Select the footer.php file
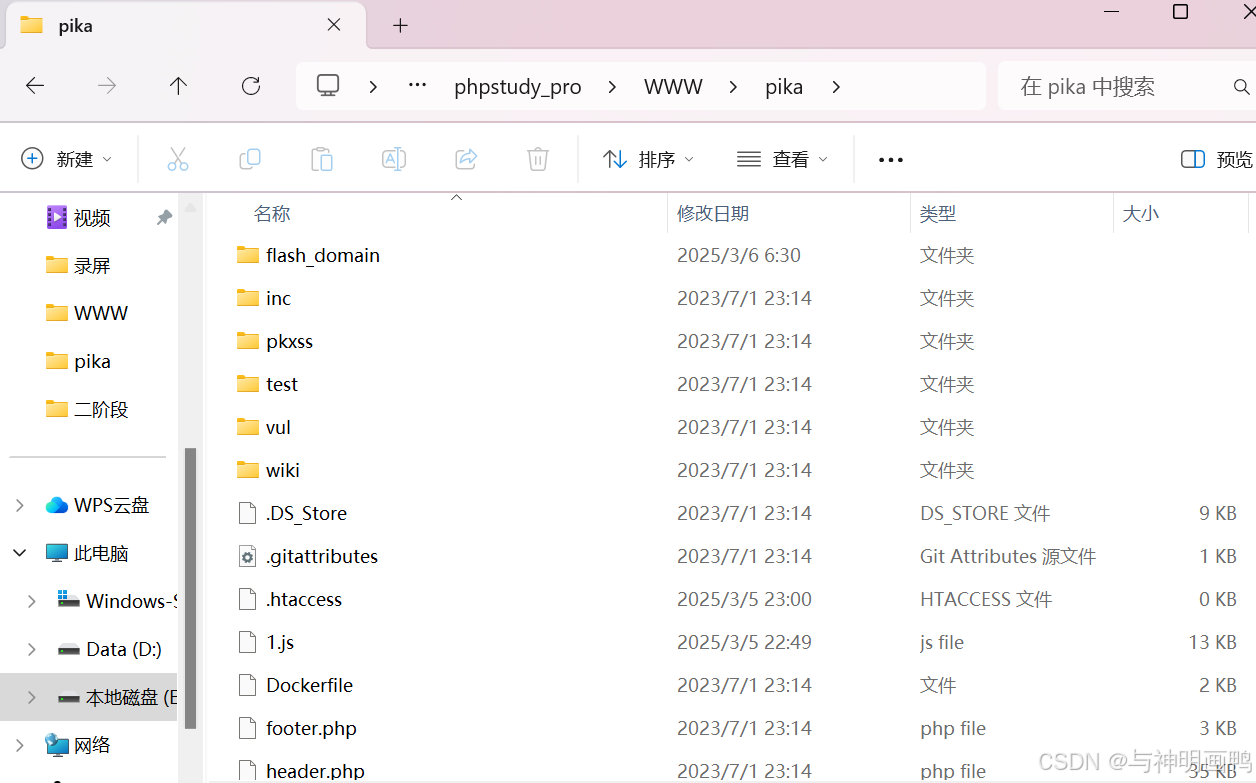Screen dimensions: 1256x783 pos(311,728)
